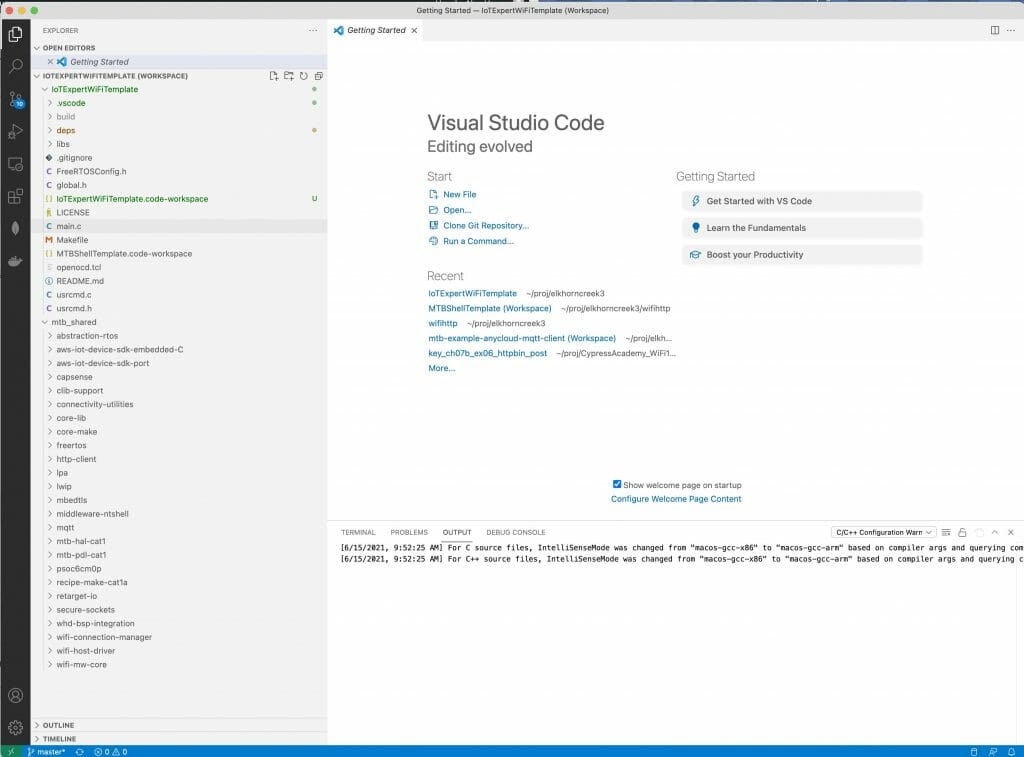Click the New File icon in Explorer header
The height and width of the screenshot is (757, 1024).
pos(274,76)
